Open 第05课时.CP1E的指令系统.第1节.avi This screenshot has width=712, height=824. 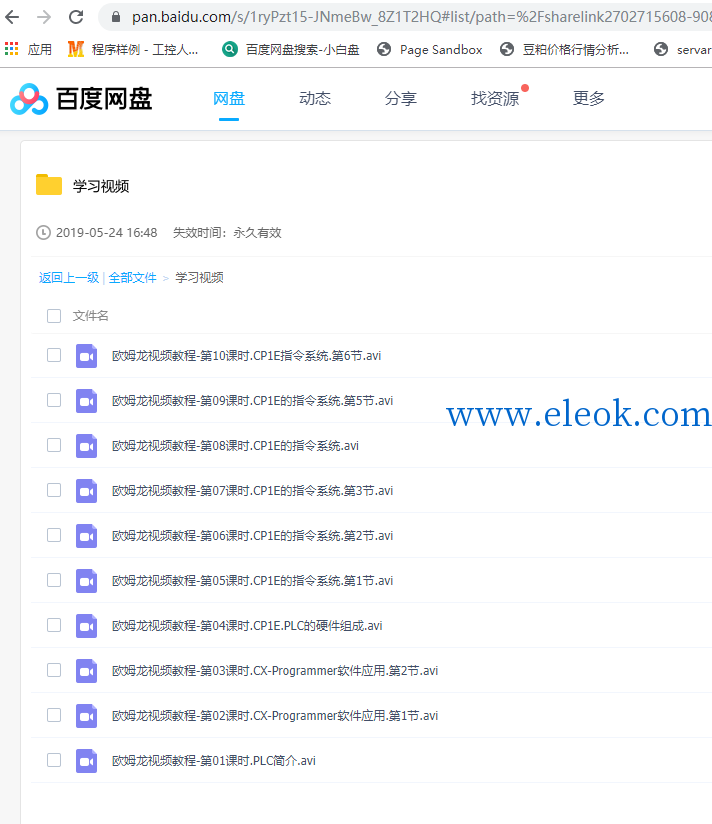coord(252,581)
